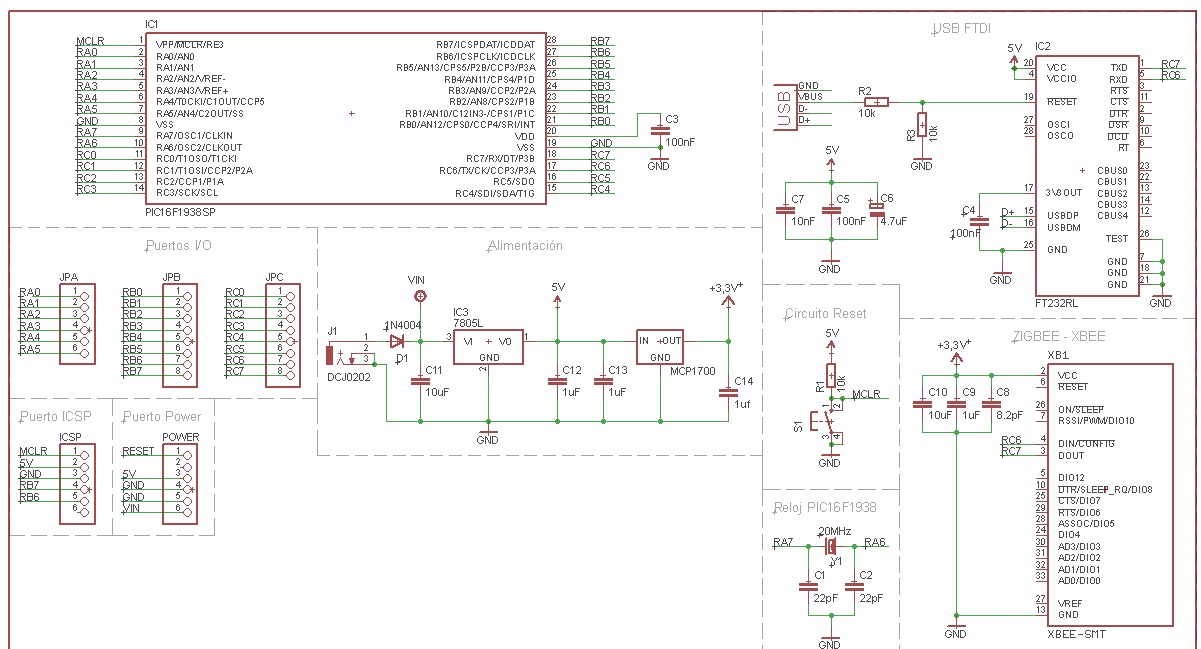Click the 'RSSI/PWM/DIO10' pin label on XB1
1201x649 pixels.
point(1097,421)
